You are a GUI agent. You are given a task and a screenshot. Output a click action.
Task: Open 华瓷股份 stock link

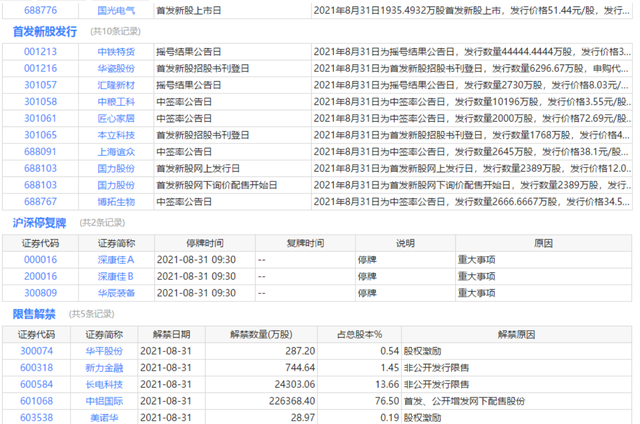116,69
